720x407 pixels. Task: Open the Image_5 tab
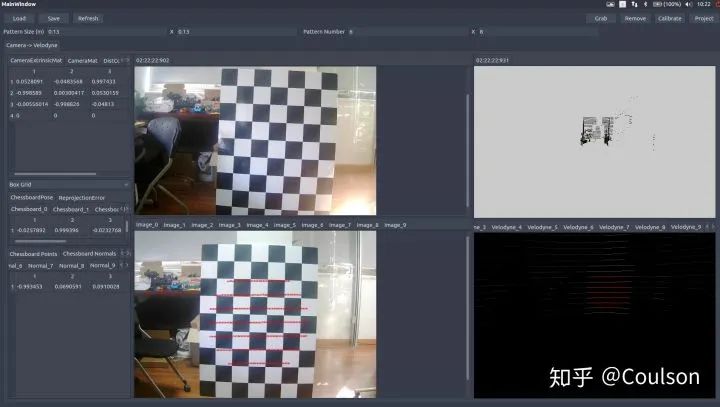pyautogui.click(x=285, y=225)
